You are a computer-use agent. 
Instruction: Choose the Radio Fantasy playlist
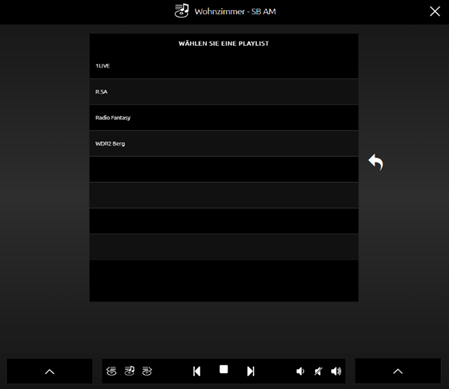pyautogui.click(x=224, y=118)
